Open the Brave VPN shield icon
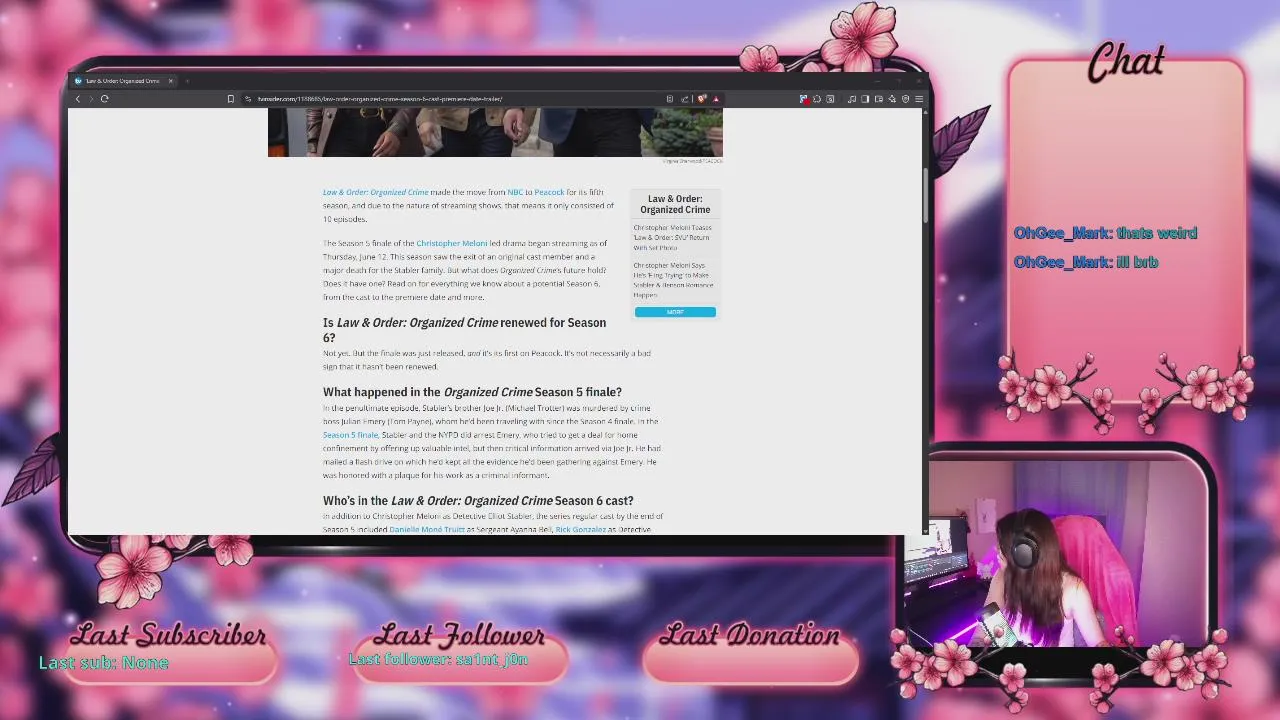Screen dimensions: 1280x720 906,99
